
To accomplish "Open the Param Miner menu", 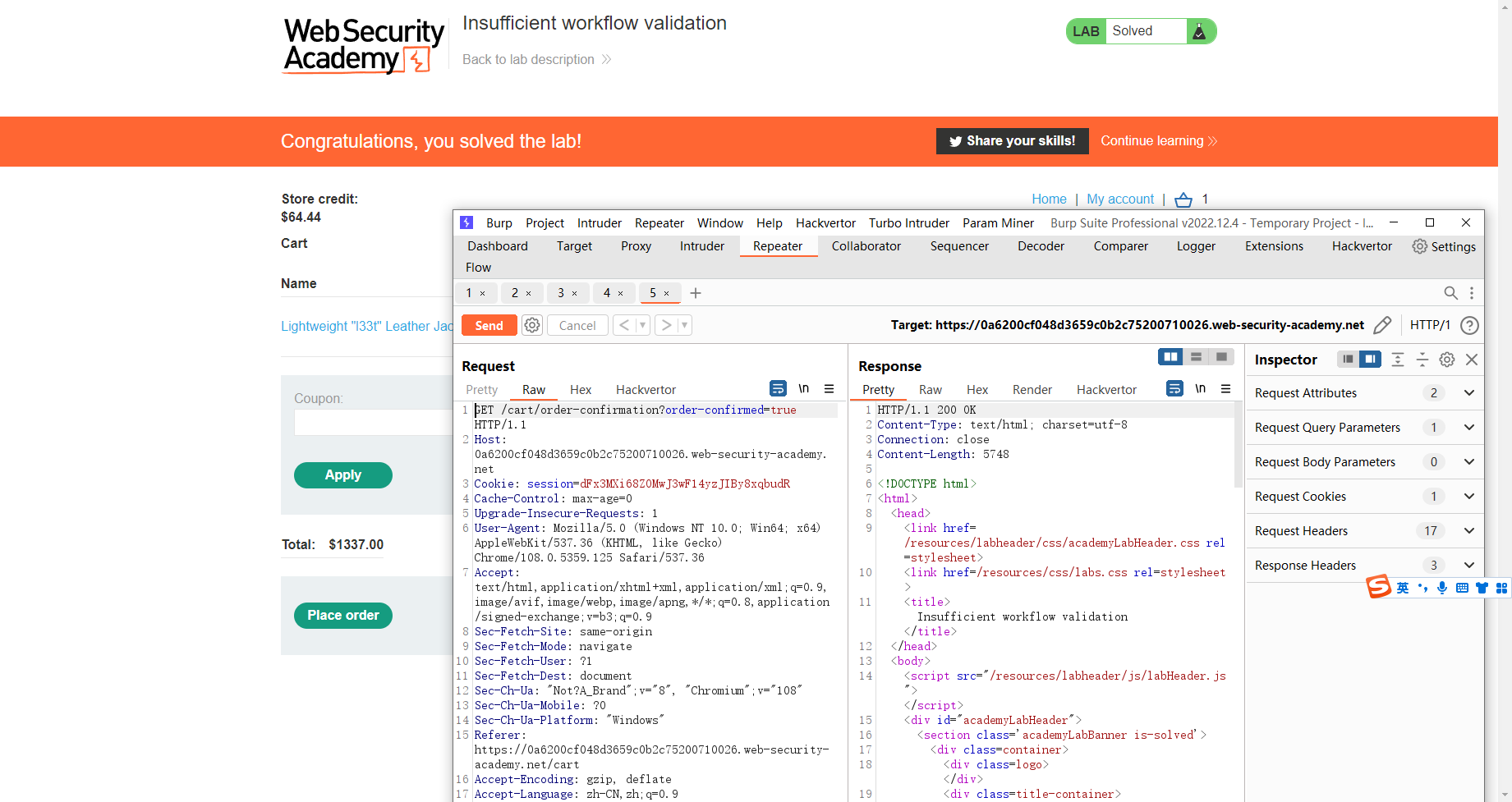I will coord(998,223).
